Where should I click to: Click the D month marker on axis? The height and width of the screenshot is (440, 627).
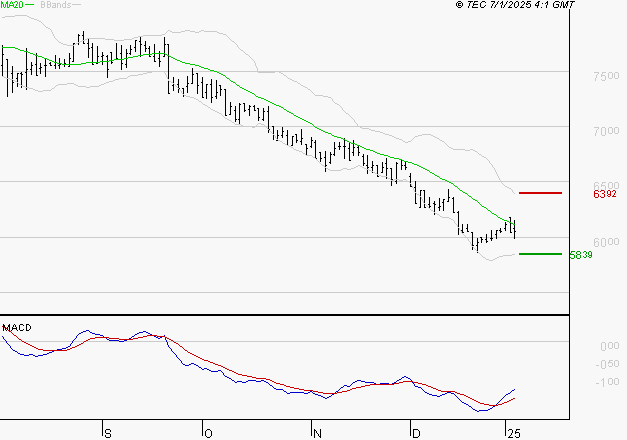tap(416, 434)
